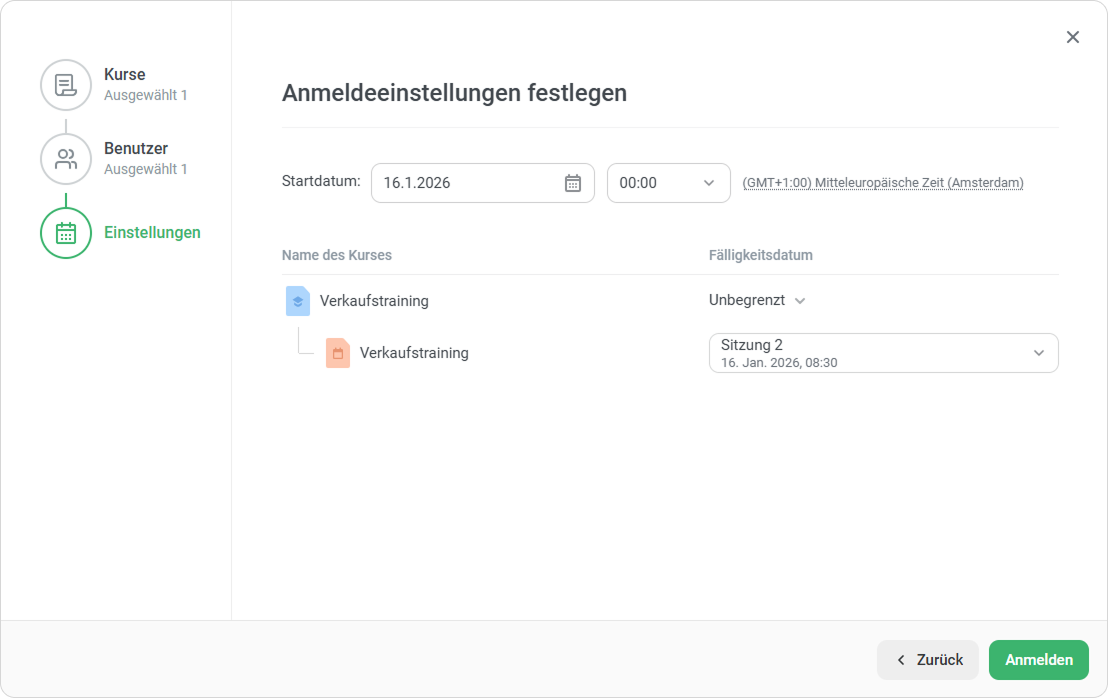Click the nested Verkaufstraining session name
The height and width of the screenshot is (698, 1108).
[x=414, y=353]
